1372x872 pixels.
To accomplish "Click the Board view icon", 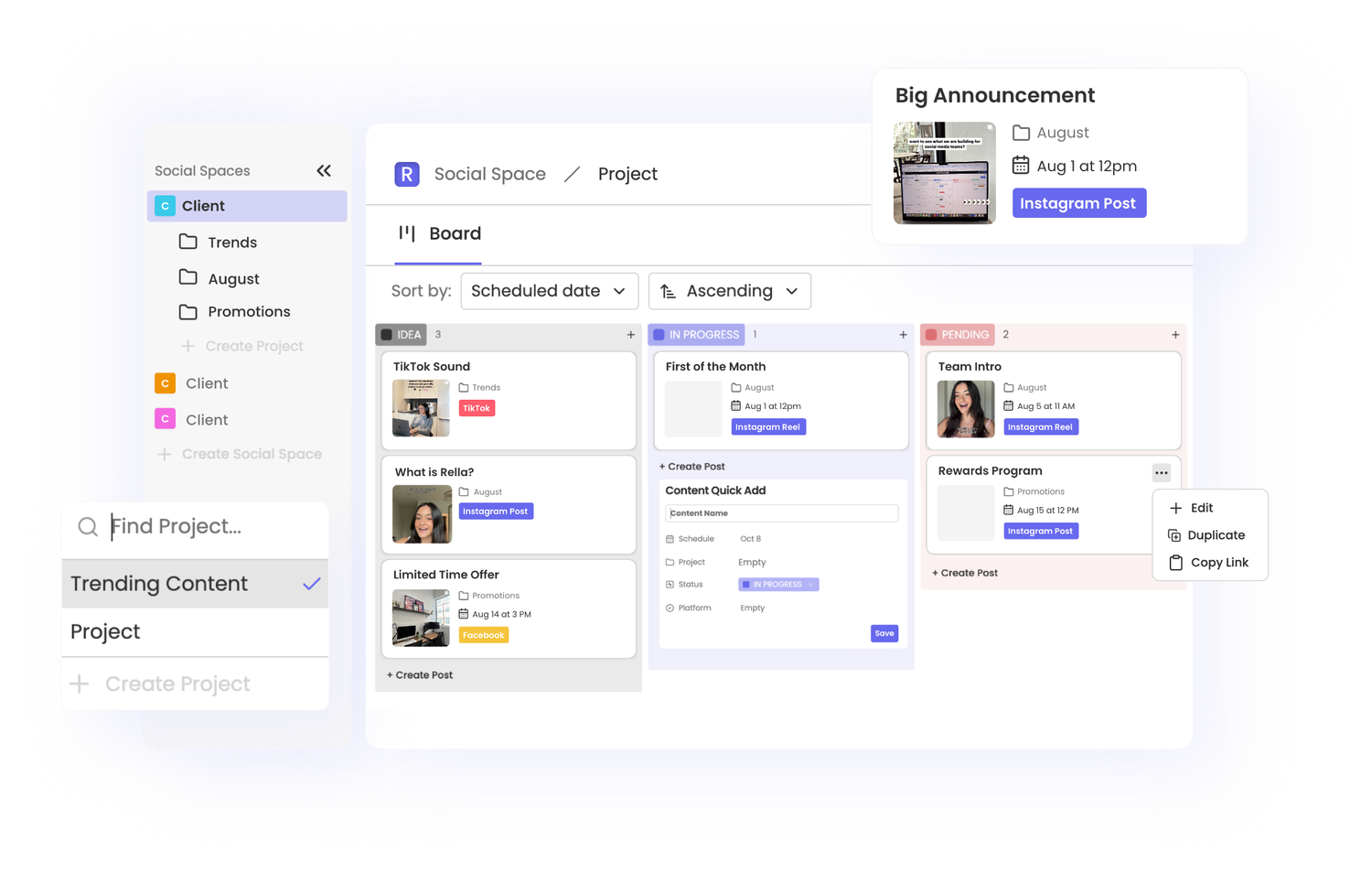I will point(406,233).
